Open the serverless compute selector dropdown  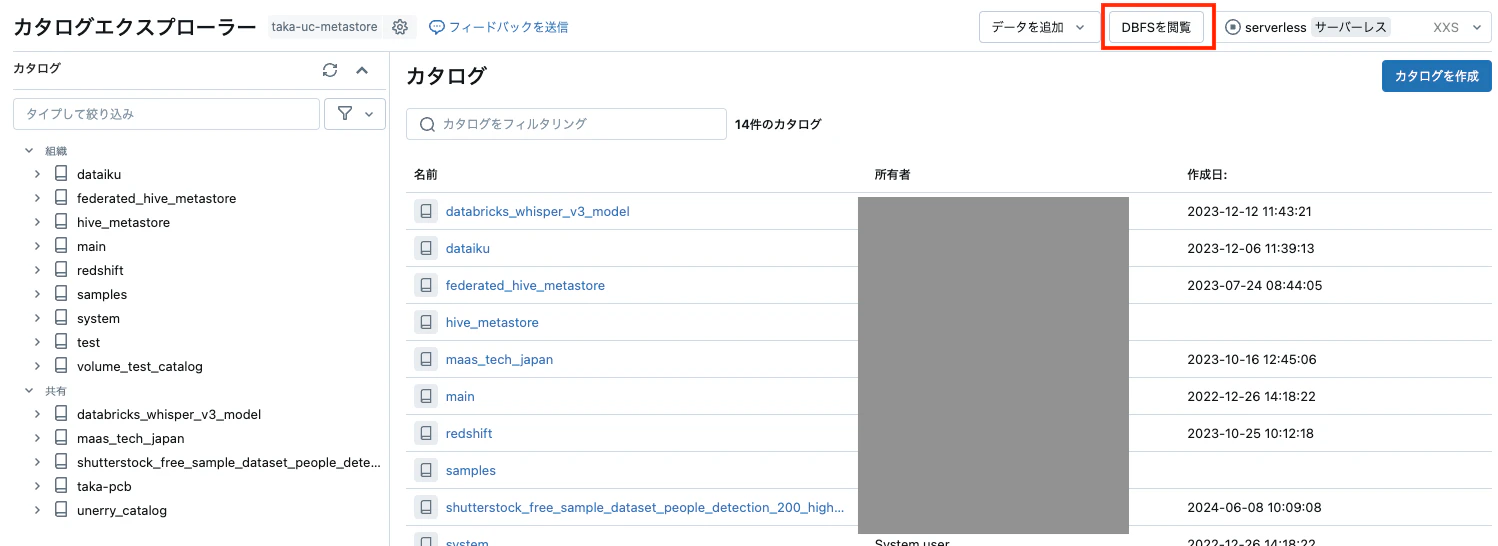point(1358,27)
